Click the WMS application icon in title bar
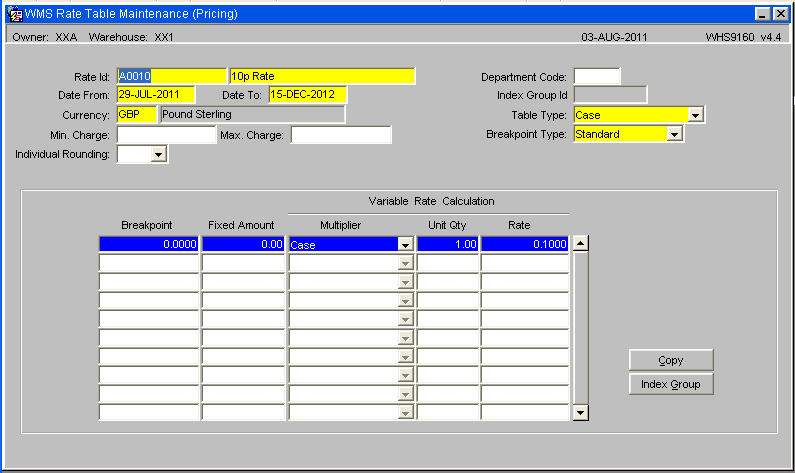This screenshot has width=795, height=473. click(15, 14)
